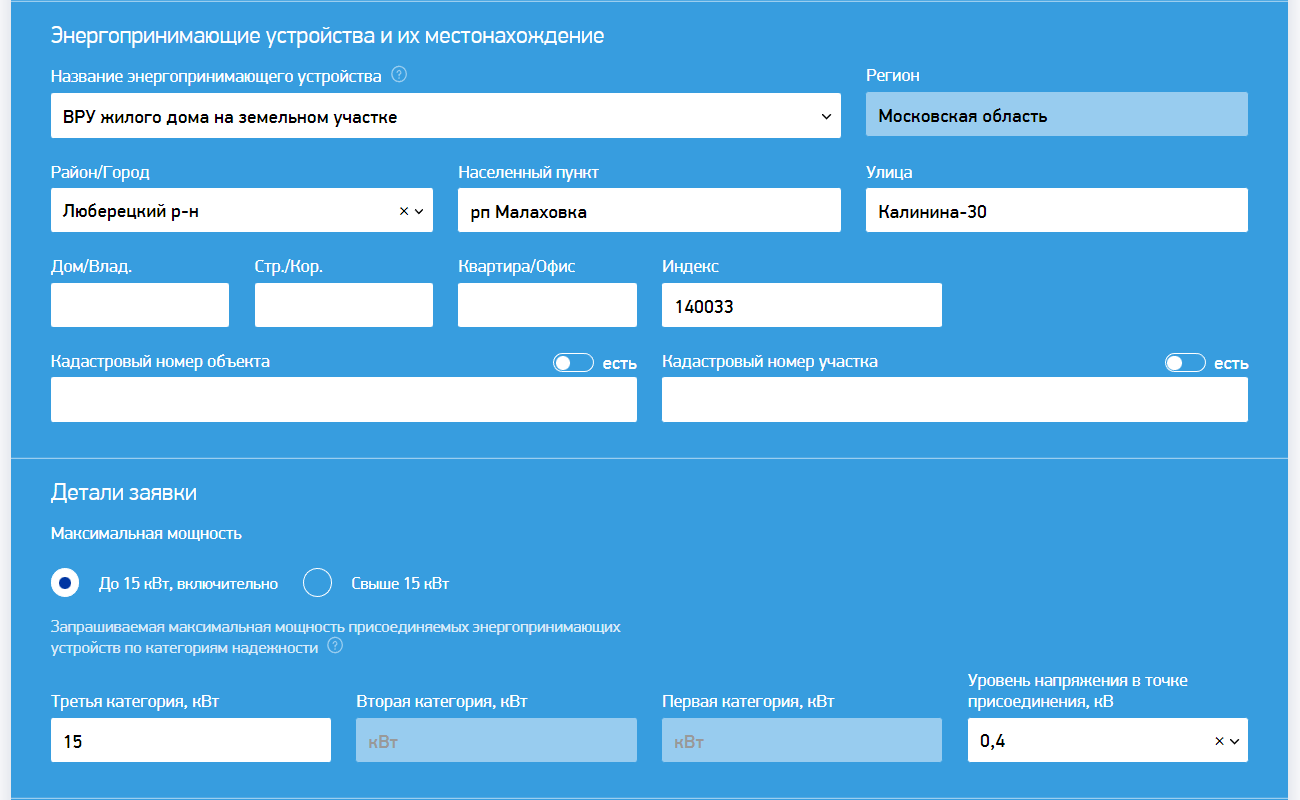Image resolution: width=1300 pixels, height=800 pixels.
Task: Expand Район/Город dropdown arrow
Action: point(419,211)
